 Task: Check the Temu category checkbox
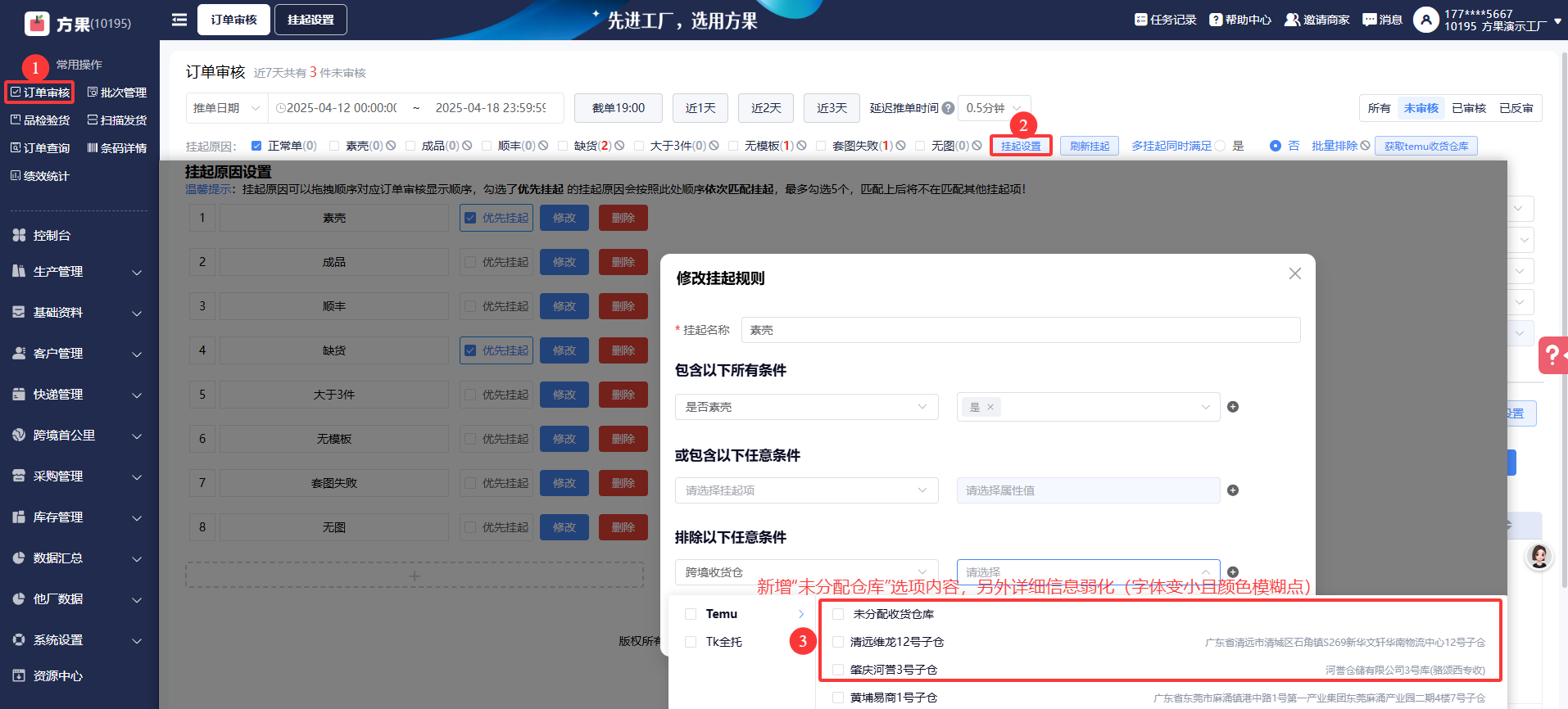[691, 614]
